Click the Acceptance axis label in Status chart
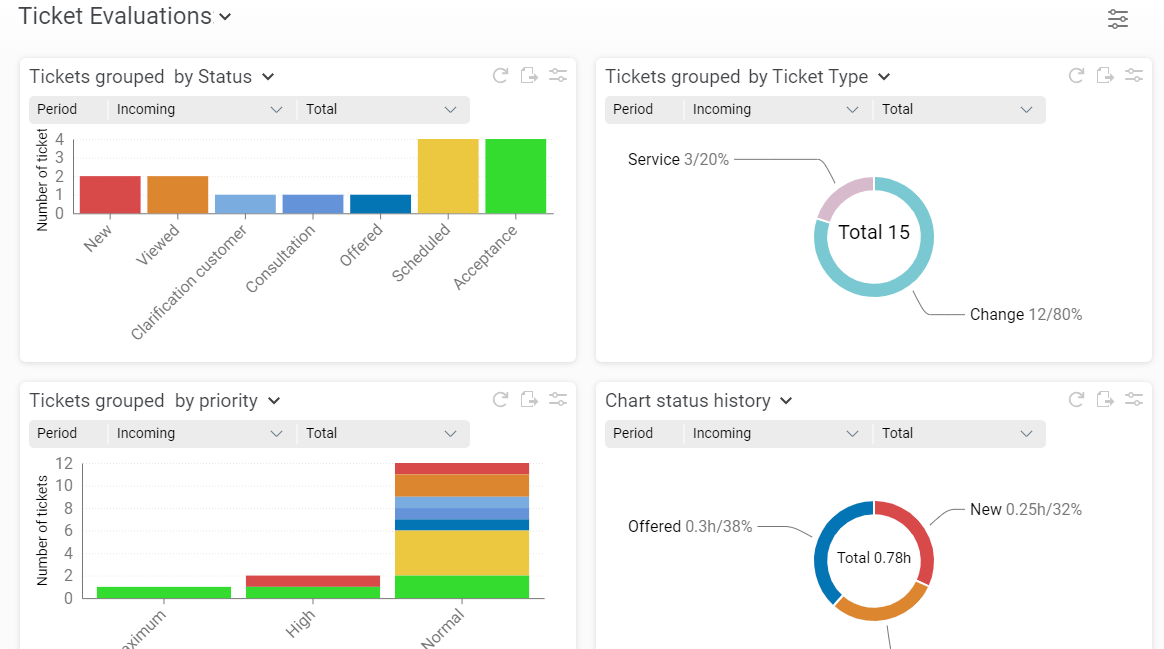Viewport: 1164px width, 649px height. point(485,258)
